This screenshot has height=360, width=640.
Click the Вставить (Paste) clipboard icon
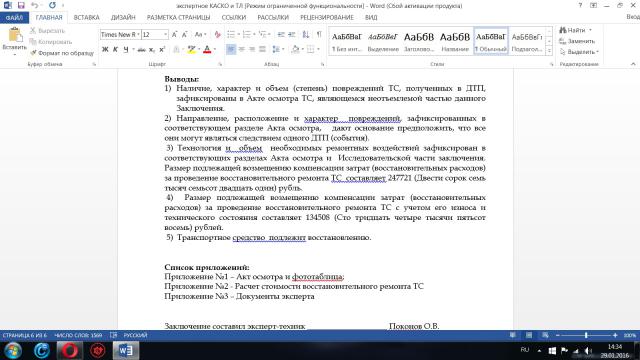[15, 35]
